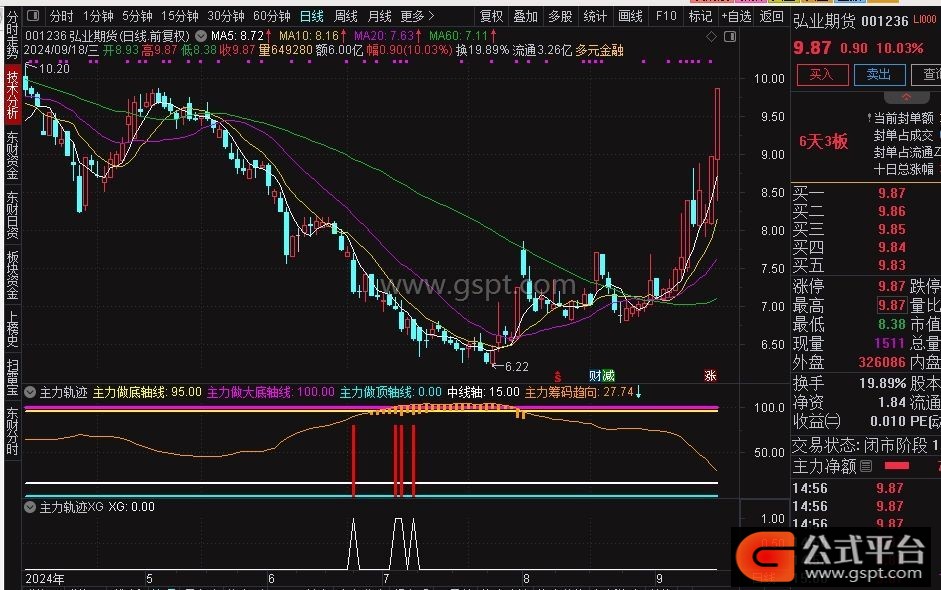This screenshot has width=941, height=590.
Task: Open the F10 company info page
Action: pyautogui.click(x=666, y=16)
